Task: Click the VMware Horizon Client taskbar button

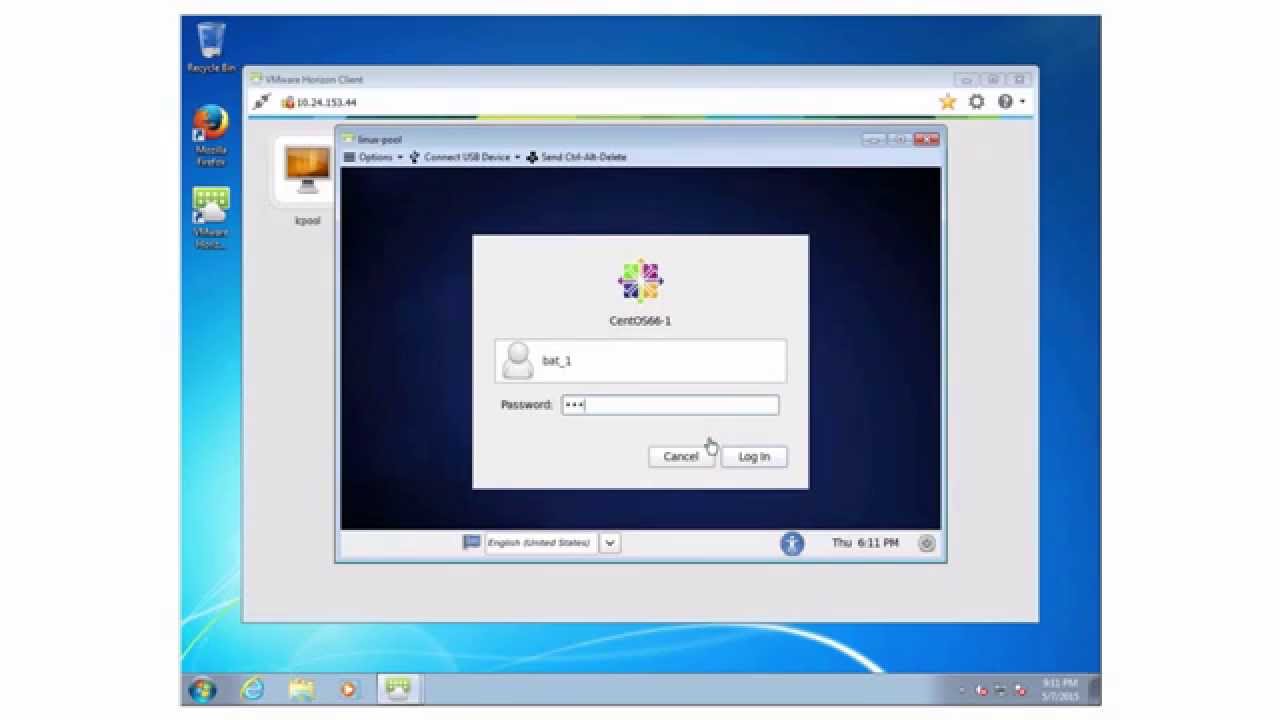Action: point(398,689)
